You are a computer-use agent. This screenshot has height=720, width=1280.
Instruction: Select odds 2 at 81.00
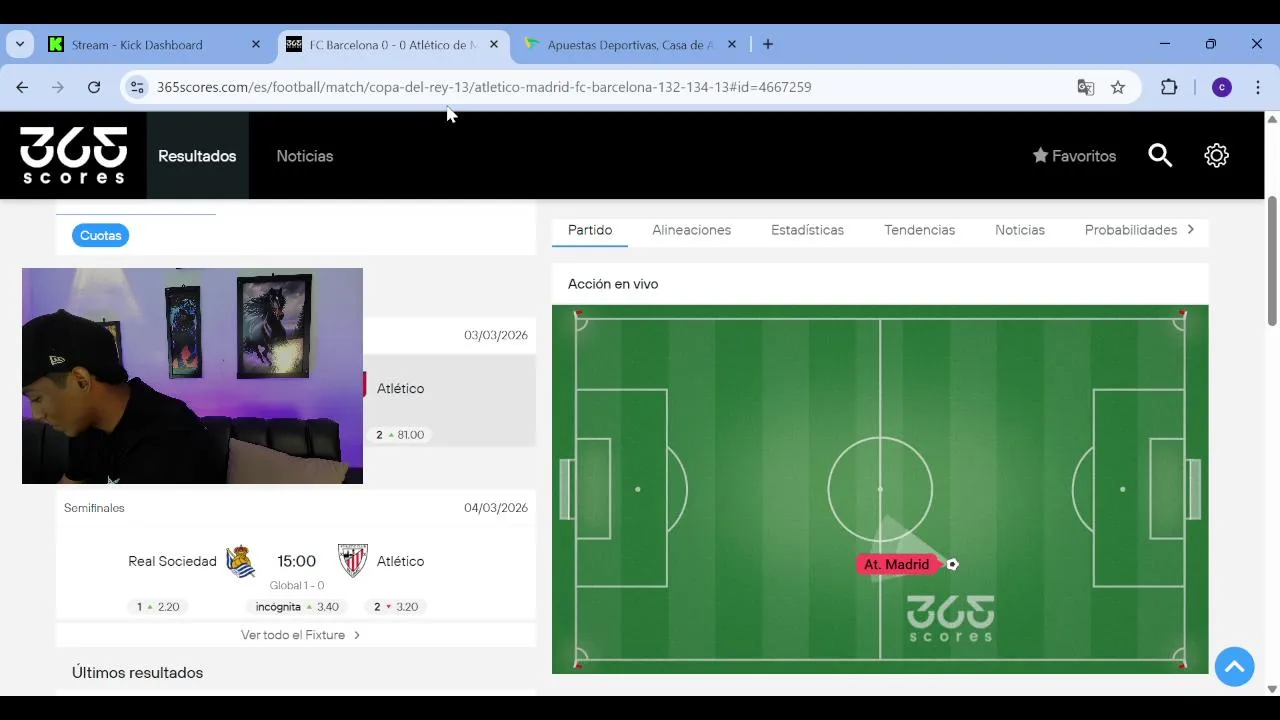400,435
